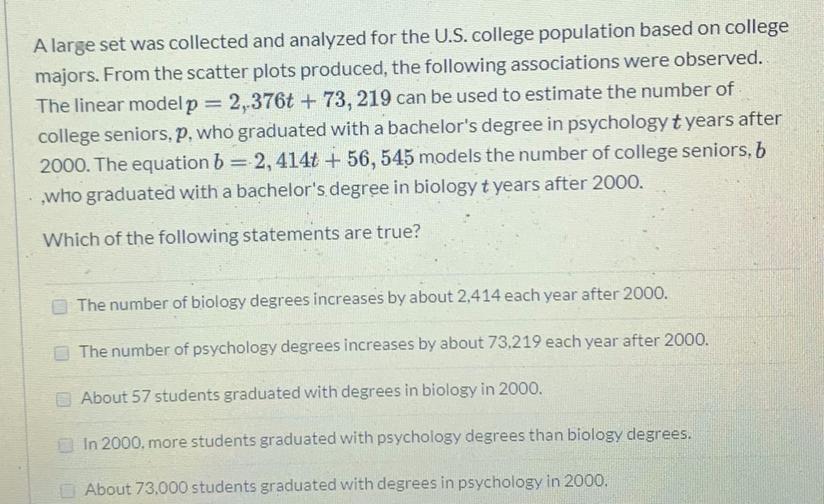Viewport: 824px width, 504px height.
Task: Click the answer text about biology degrees increasing by 2,414
Action: coord(373,299)
